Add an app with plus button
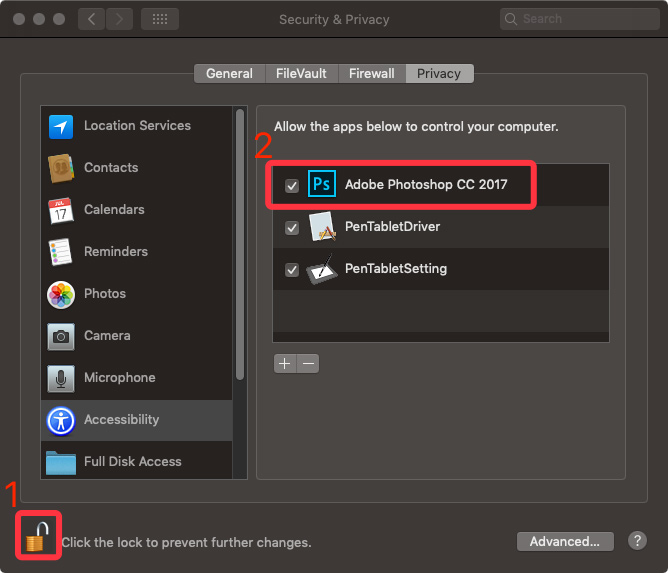The width and height of the screenshot is (668, 573). [x=285, y=364]
